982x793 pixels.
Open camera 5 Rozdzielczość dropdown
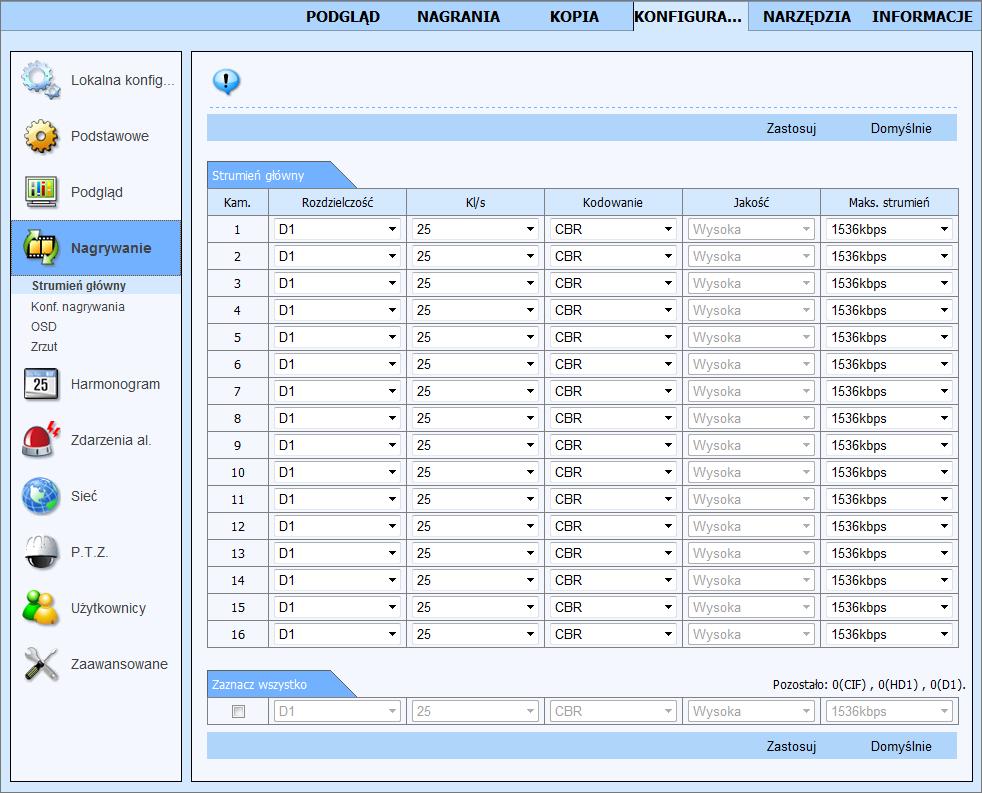pos(338,337)
